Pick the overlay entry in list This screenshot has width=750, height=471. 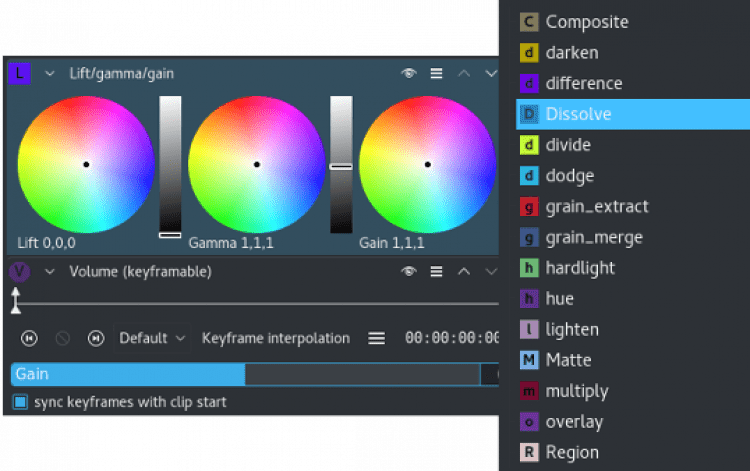(574, 421)
